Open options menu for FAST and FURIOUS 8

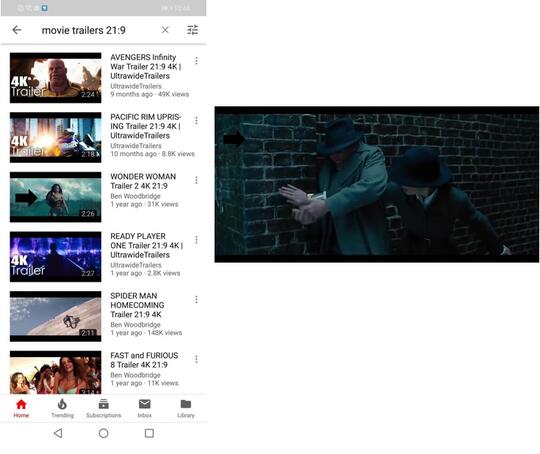point(196,359)
